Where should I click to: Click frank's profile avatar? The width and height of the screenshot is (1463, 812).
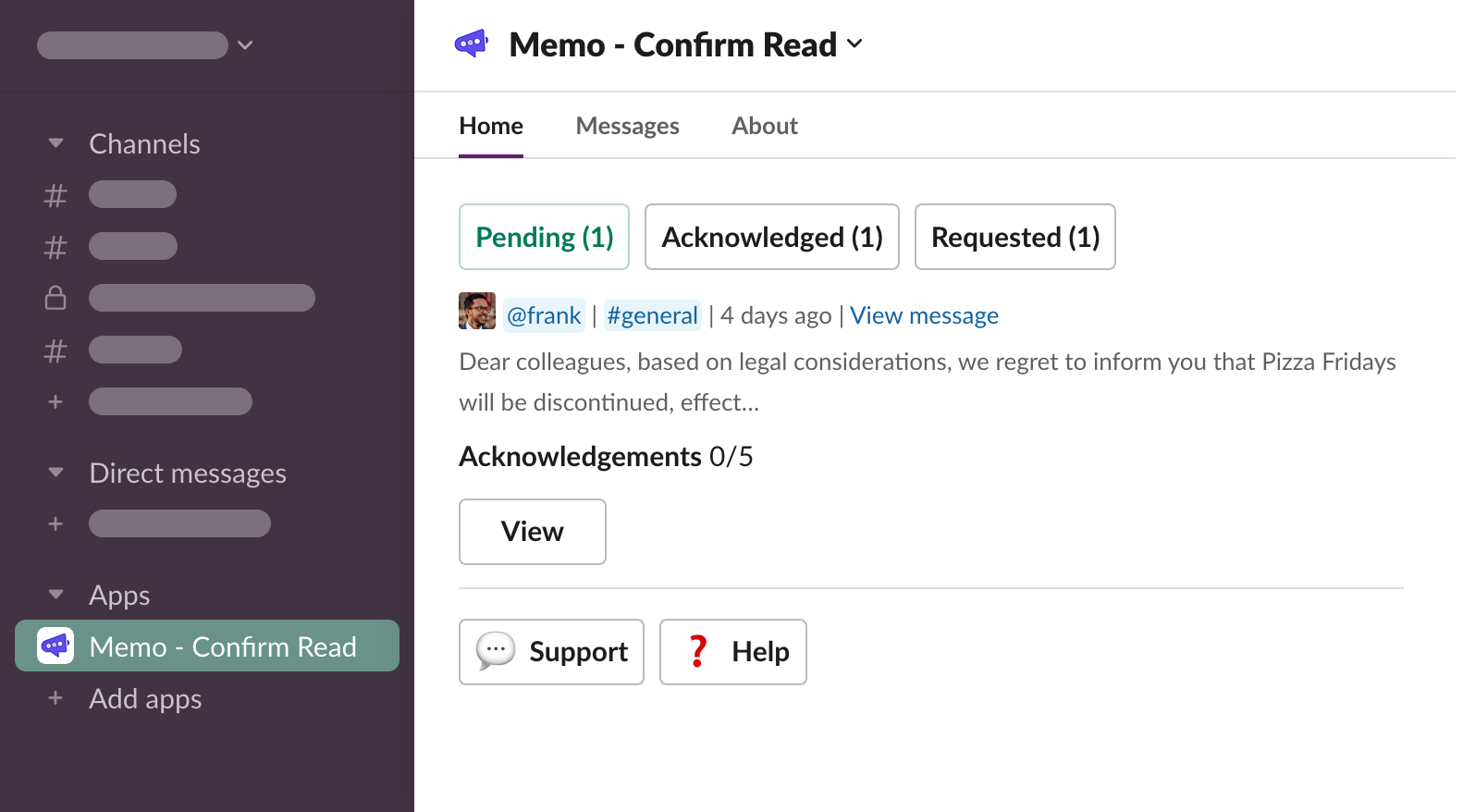pos(477,311)
